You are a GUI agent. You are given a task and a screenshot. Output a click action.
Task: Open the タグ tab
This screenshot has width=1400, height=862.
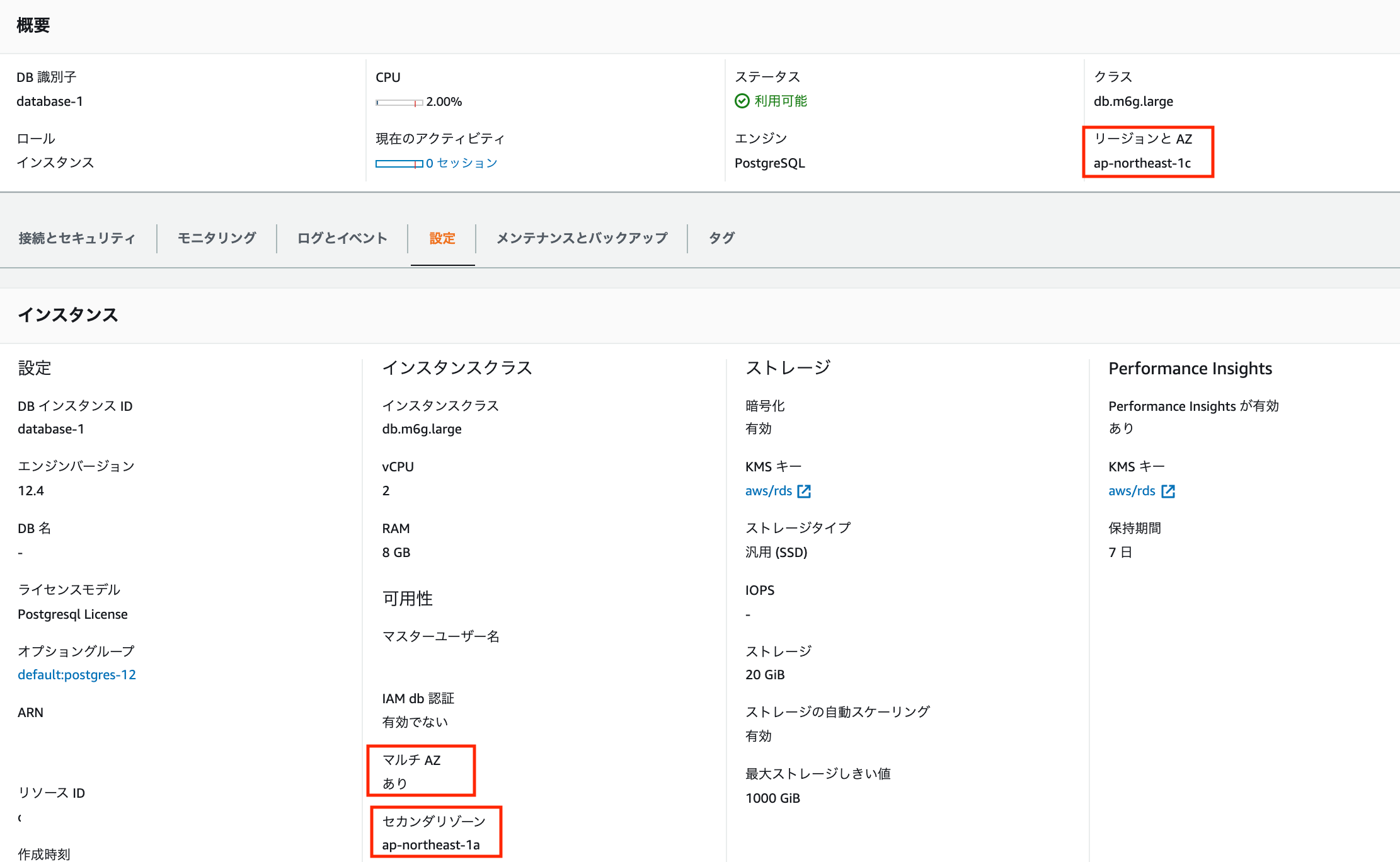coord(720,238)
